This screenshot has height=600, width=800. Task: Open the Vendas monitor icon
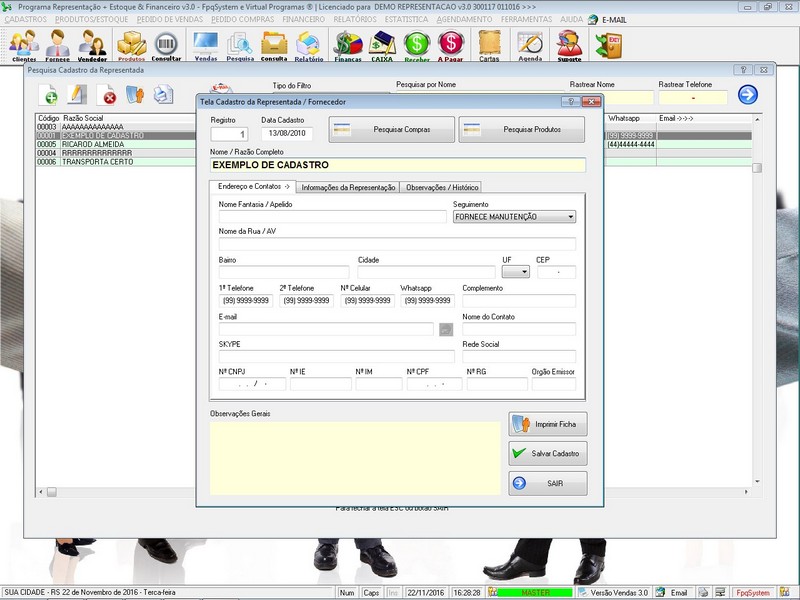tap(206, 45)
